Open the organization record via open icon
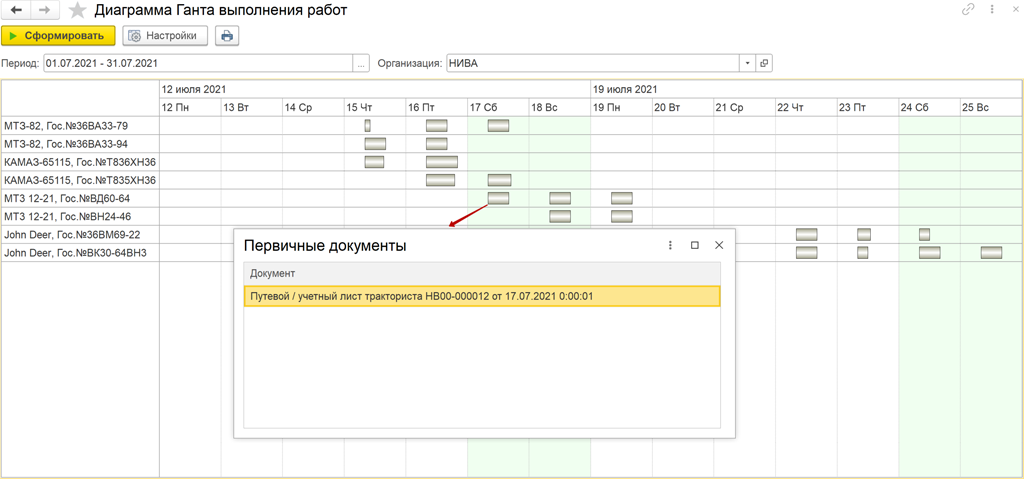Viewport: 1024px width, 479px height. pos(764,63)
